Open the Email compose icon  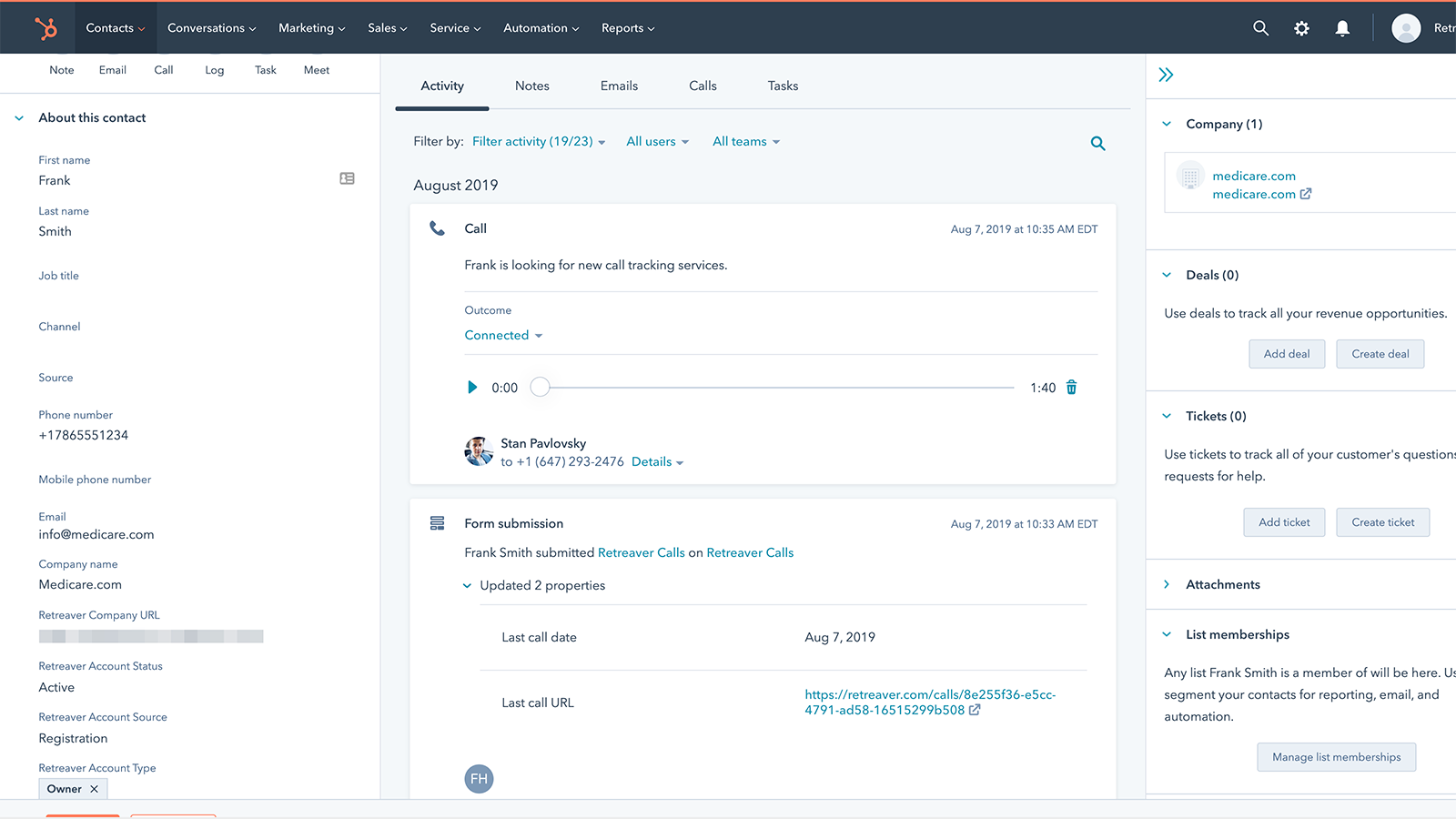[x=112, y=69]
